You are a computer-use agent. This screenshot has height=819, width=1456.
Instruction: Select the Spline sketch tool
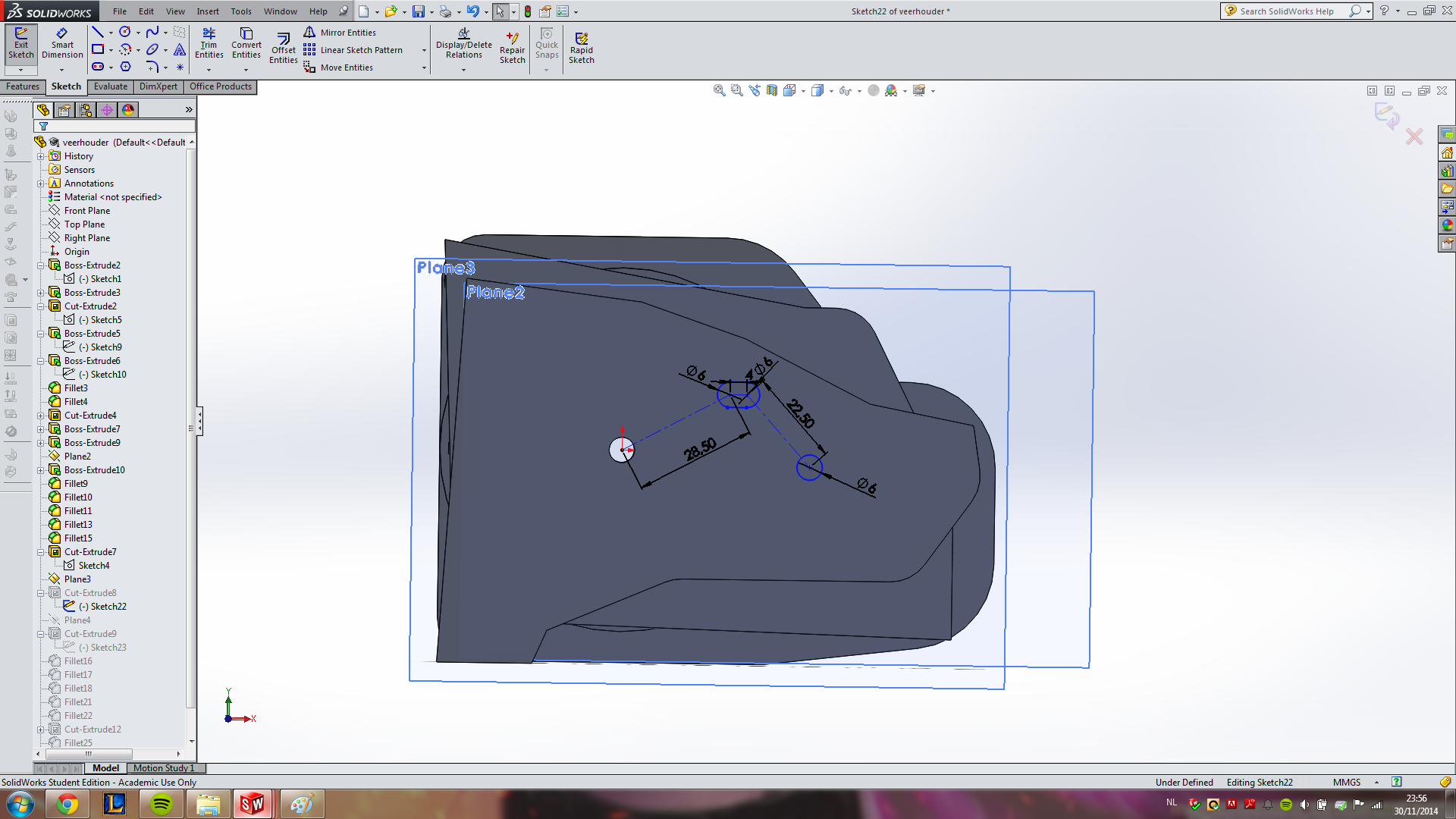coord(152,32)
